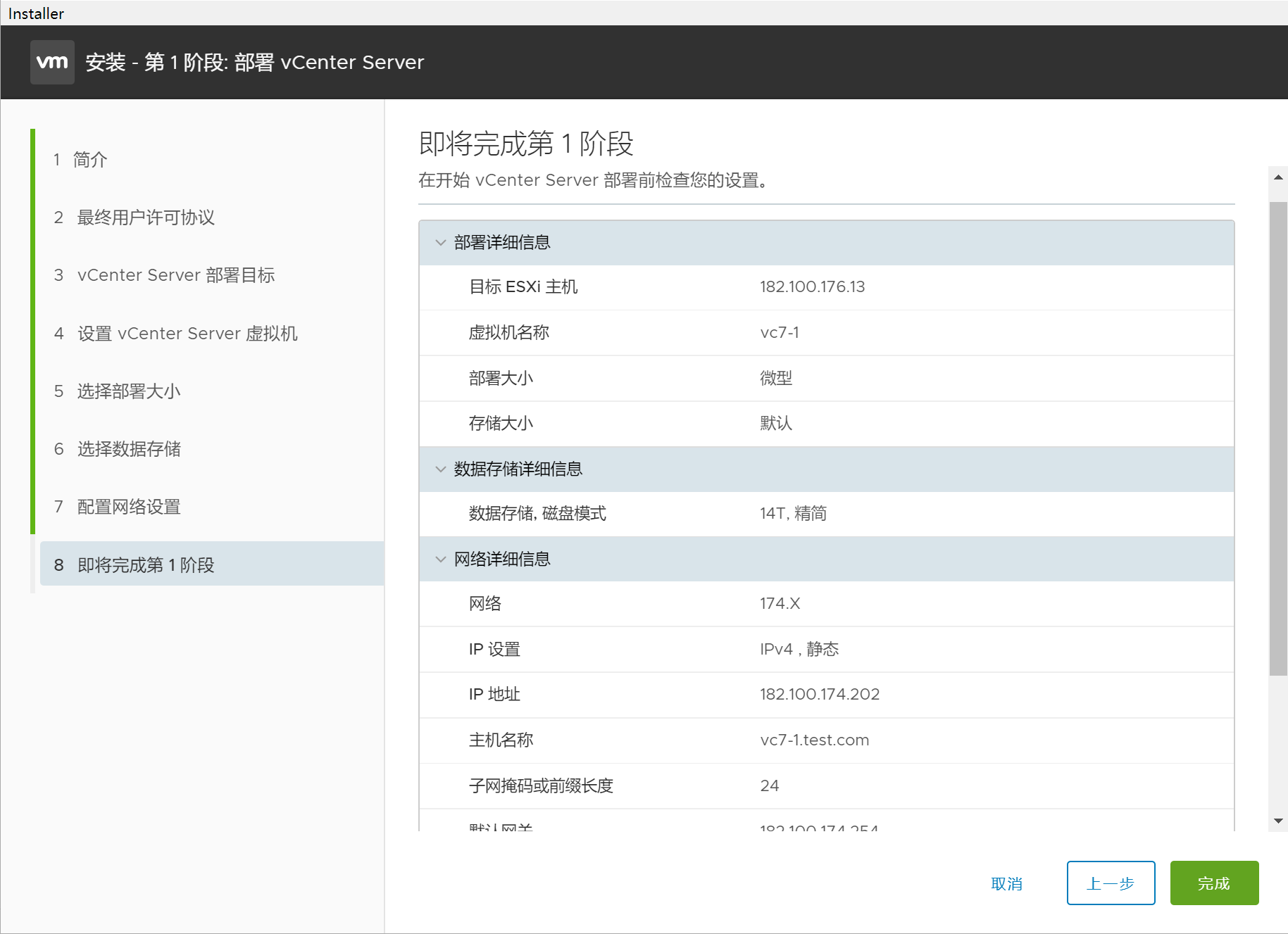Open step 4 设置 vCenter Server 虚拟机

click(187, 334)
